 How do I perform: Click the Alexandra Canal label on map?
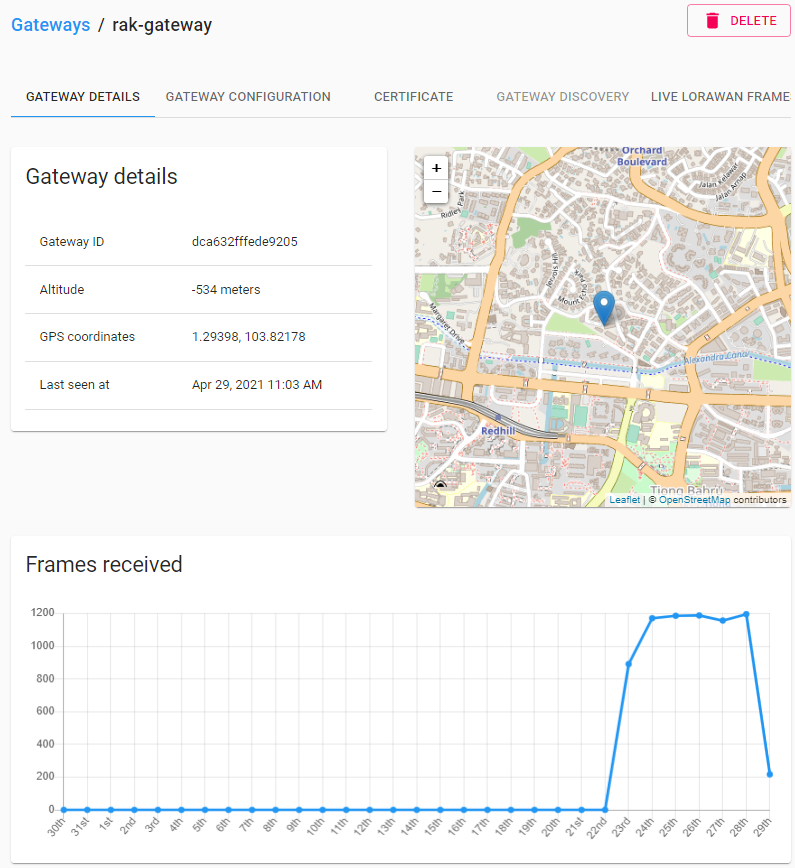point(717,357)
